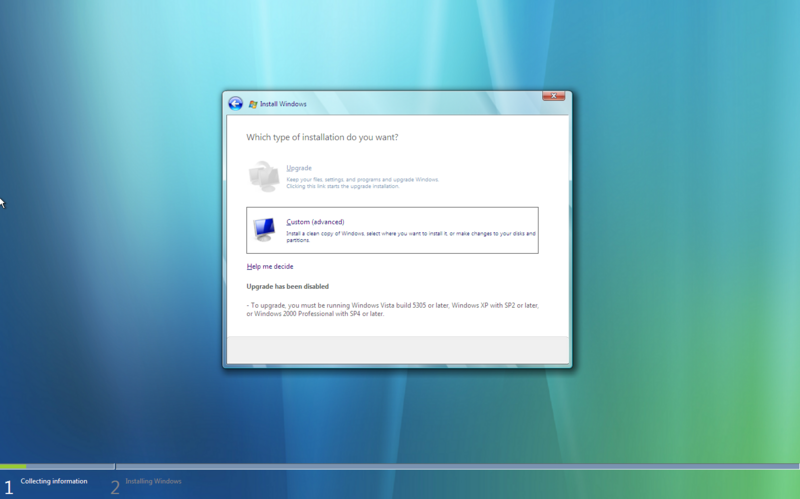Click the upgrade requirements explanation text

(x=392, y=309)
